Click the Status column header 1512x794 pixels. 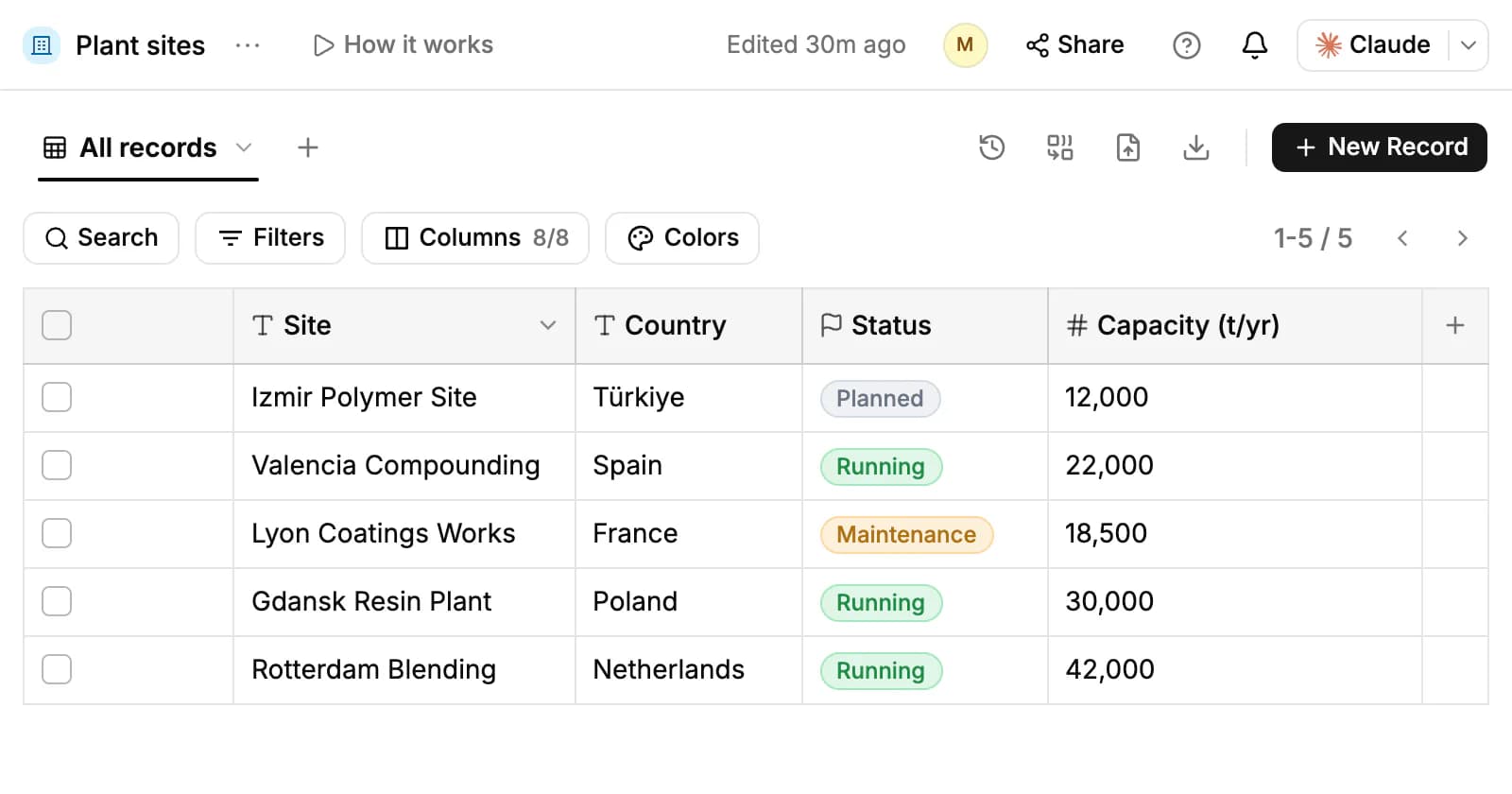(925, 325)
